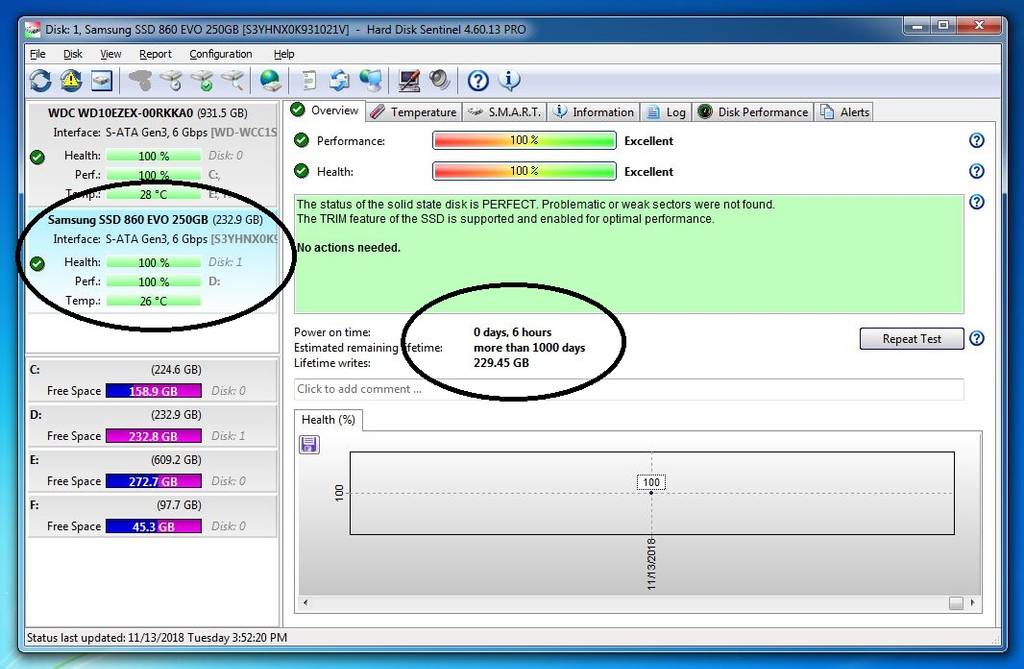Click the status bar last updated text
The image size is (1024, 669).
pos(157,638)
